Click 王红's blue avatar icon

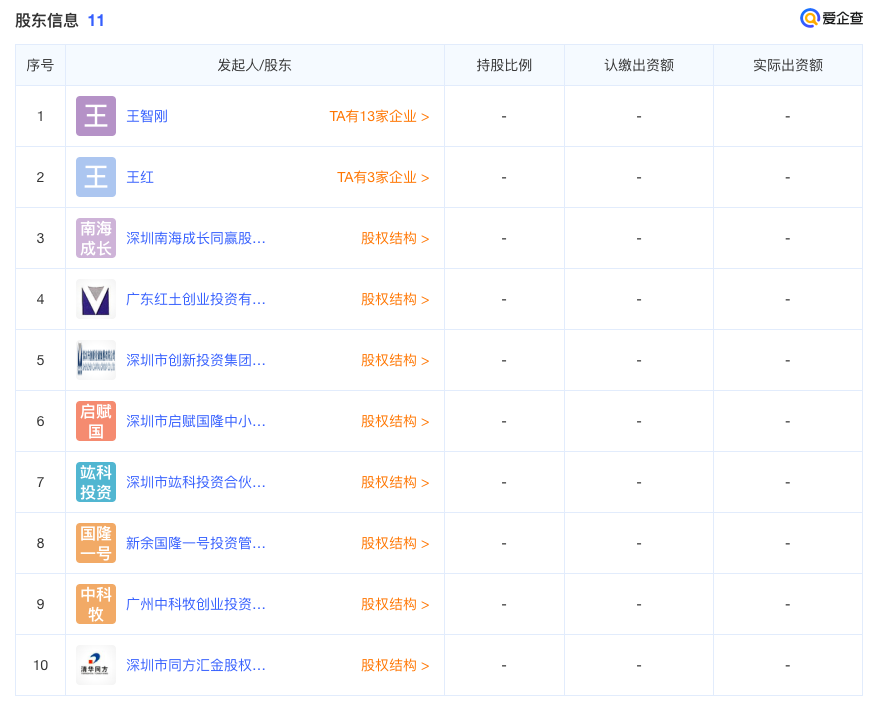tap(95, 176)
